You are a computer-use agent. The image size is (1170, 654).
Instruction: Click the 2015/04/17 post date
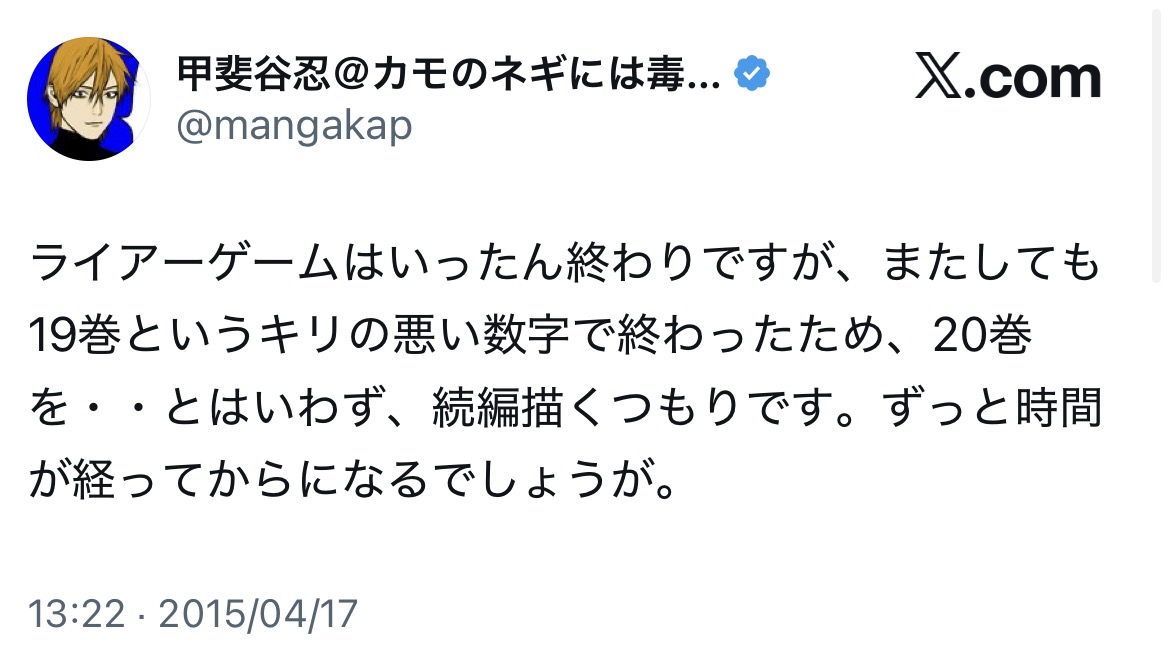point(258,613)
